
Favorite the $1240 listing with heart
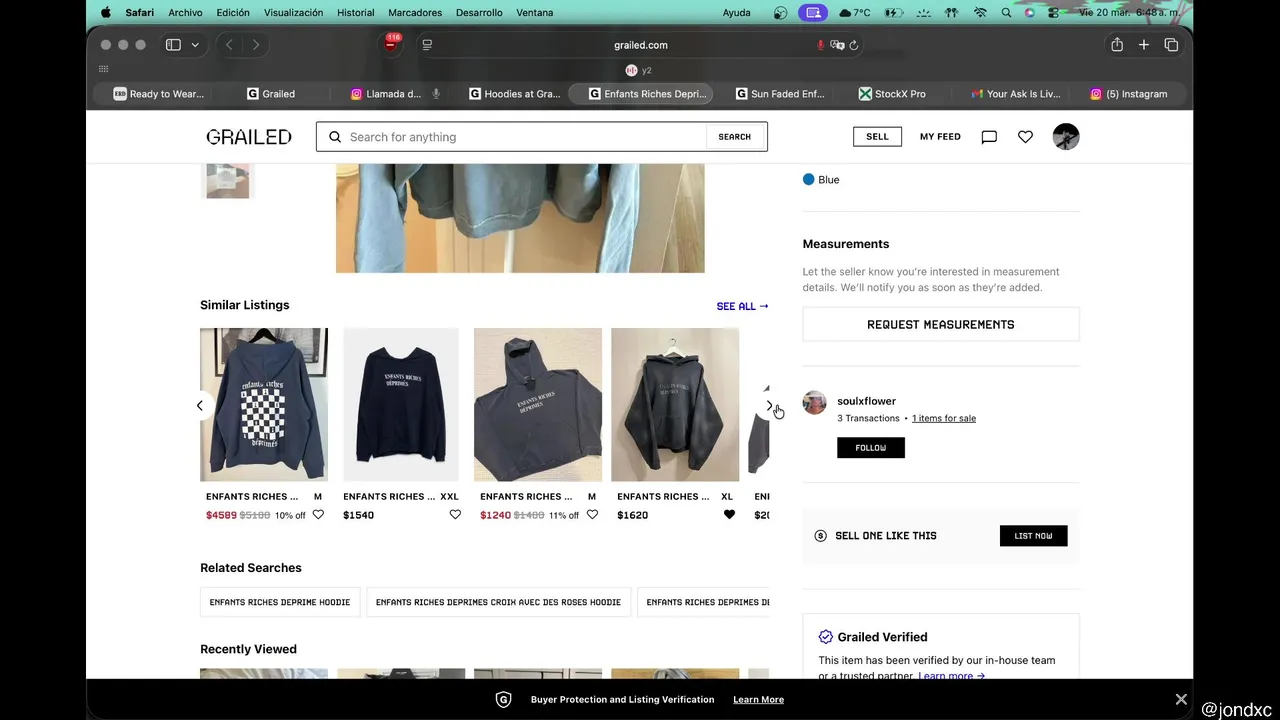click(592, 515)
